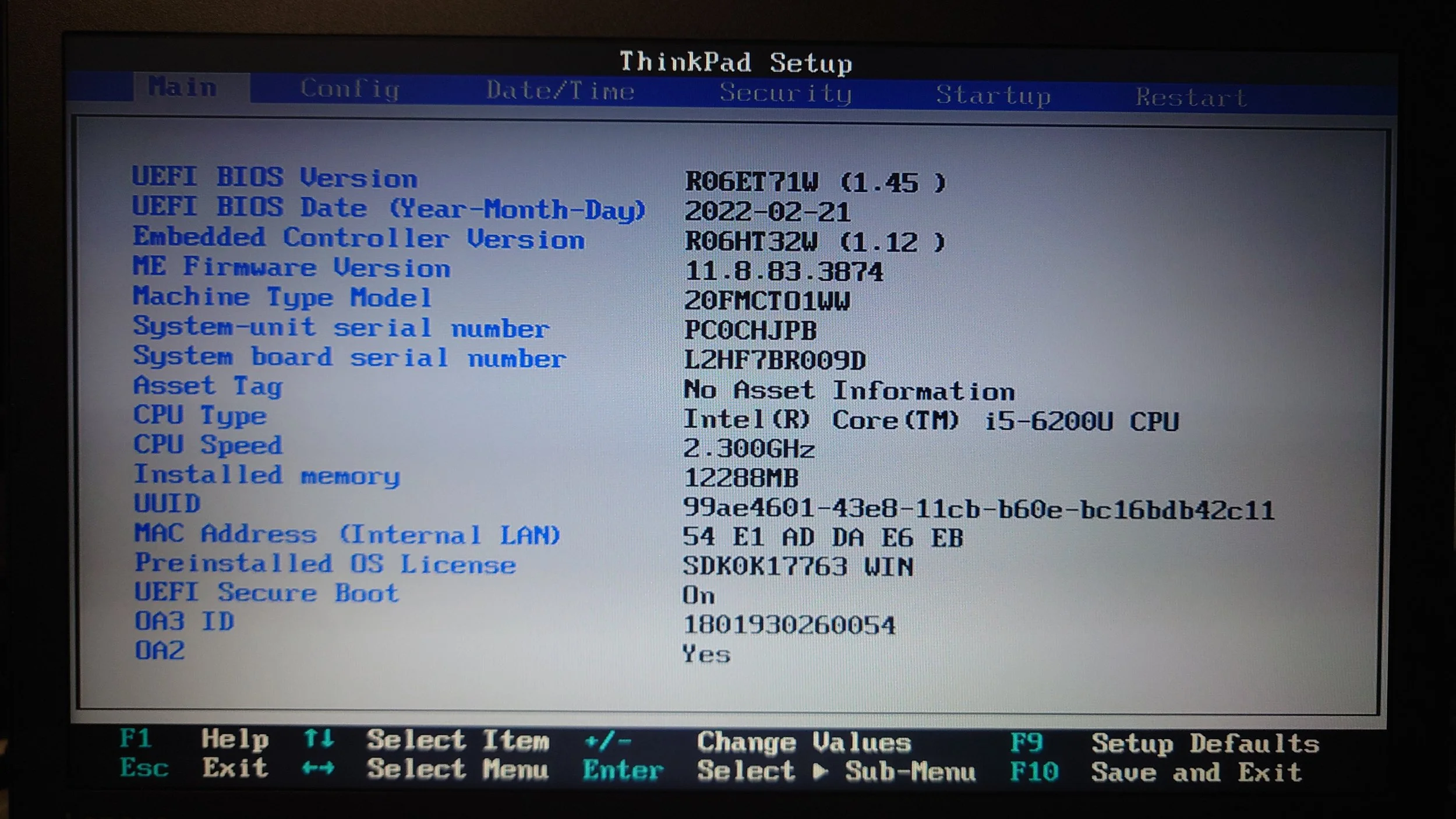Image resolution: width=1456 pixels, height=819 pixels.
Task: Click the Sub-Menu triangle arrow icon
Action: coord(820,771)
